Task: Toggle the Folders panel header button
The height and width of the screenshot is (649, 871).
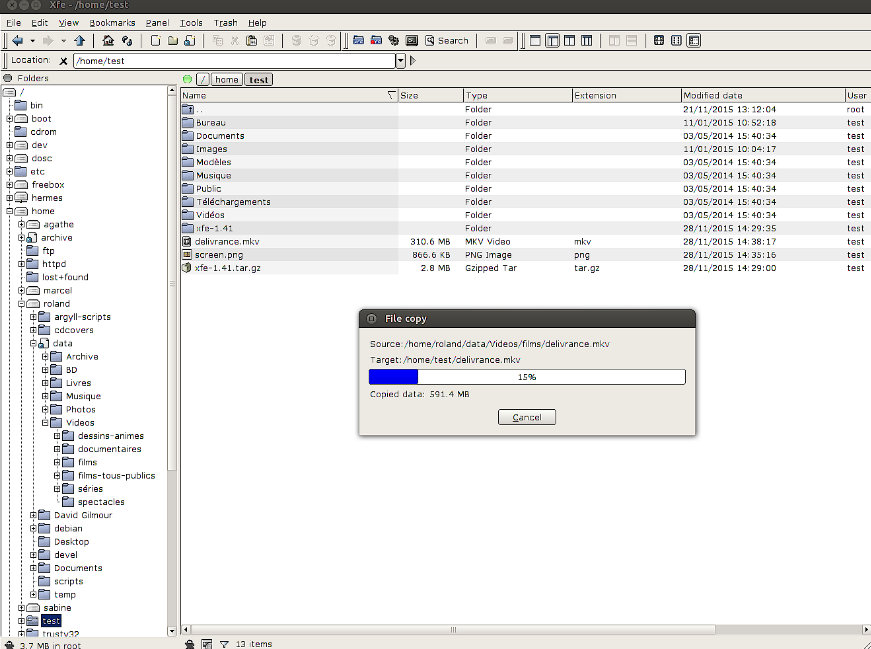Action: (8, 78)
